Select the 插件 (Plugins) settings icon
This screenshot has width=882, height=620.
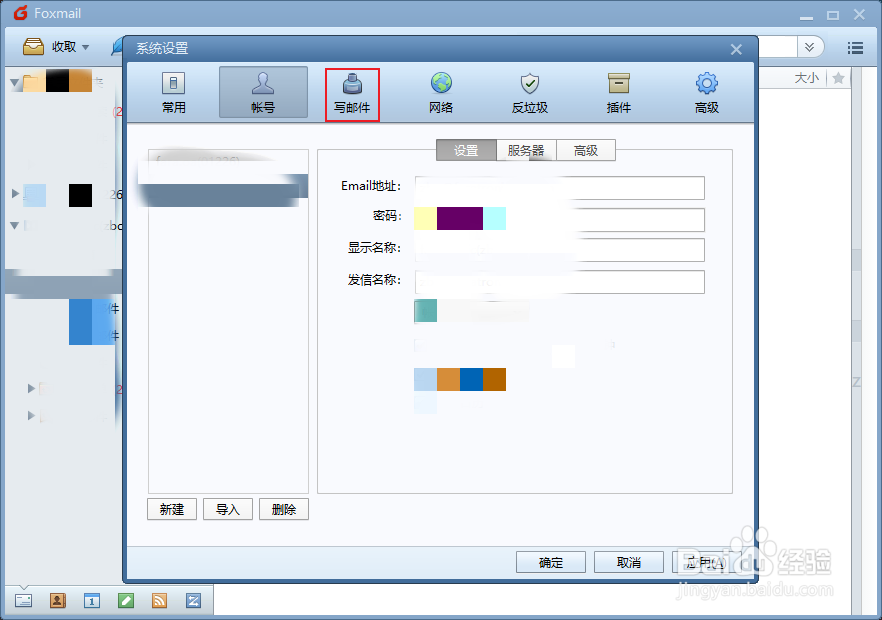[x=618, y=93]
